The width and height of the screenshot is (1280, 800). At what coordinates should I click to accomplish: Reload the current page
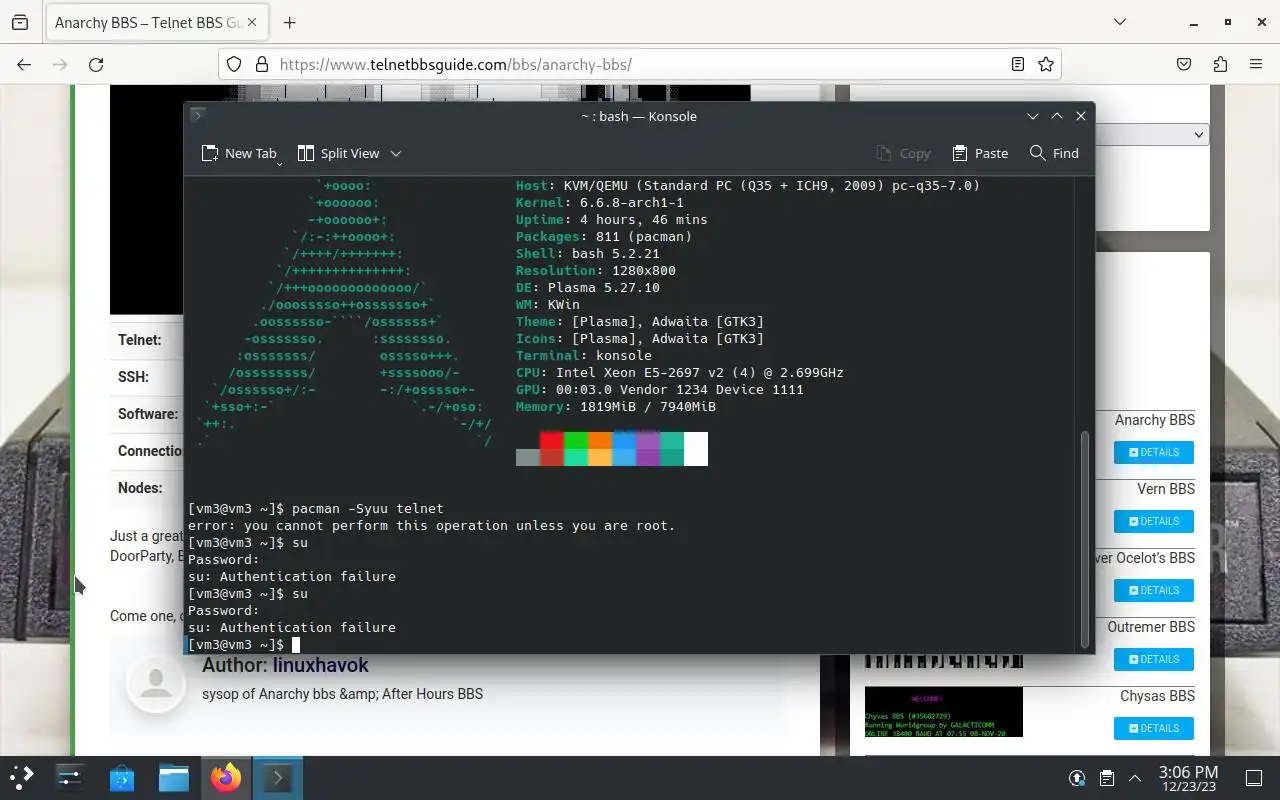(x=96, y=64)
